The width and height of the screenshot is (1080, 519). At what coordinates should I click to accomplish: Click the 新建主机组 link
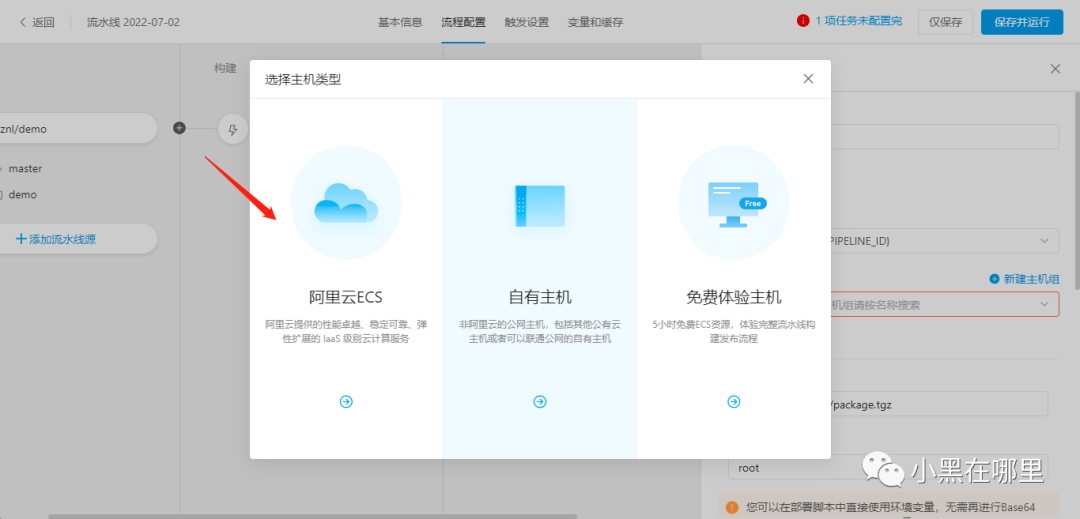pyautogui.click(x=1024, y=279)
